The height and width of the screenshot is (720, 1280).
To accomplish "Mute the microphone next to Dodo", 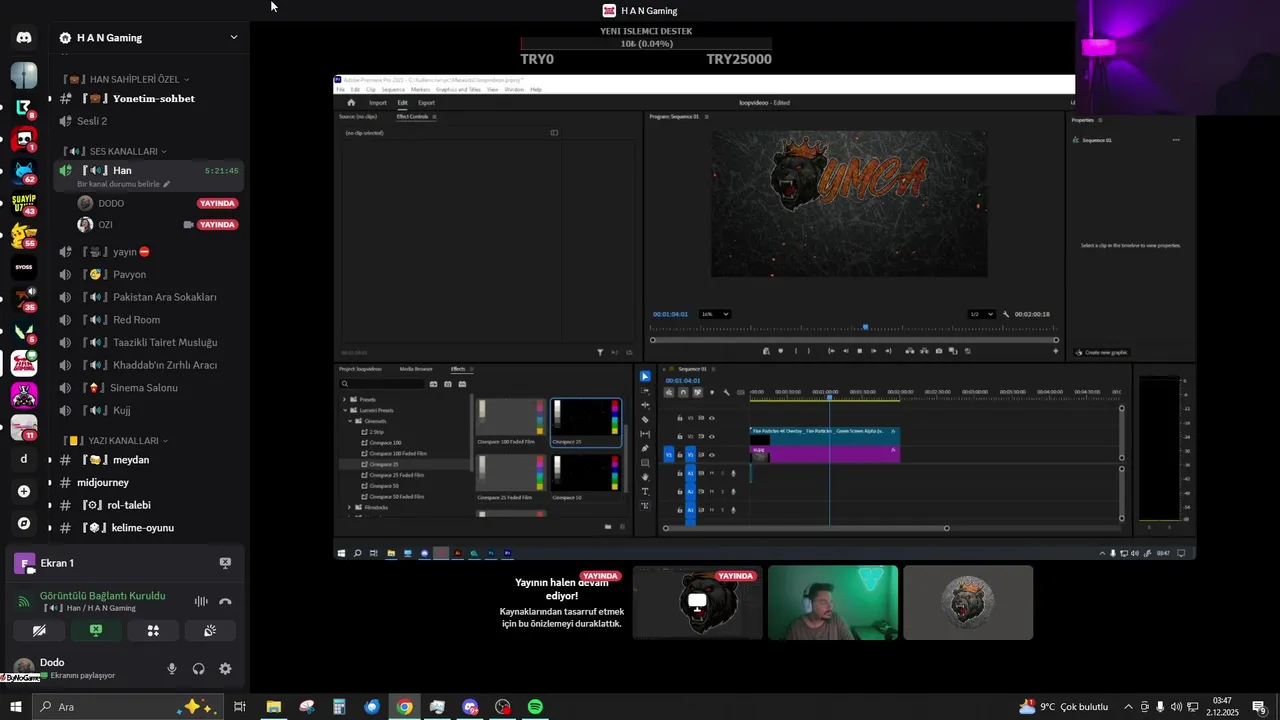I will pos(172,669).
